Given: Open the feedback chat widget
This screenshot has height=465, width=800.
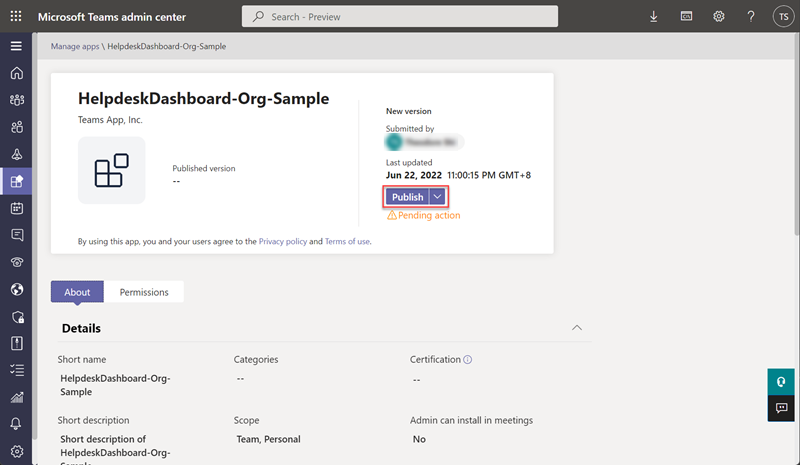Looking at the screenshot, I should coord(781,408).
